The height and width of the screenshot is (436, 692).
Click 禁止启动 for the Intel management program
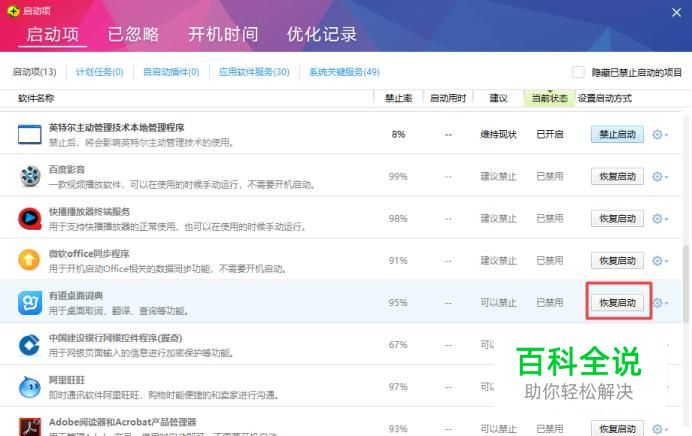(617, 134)
